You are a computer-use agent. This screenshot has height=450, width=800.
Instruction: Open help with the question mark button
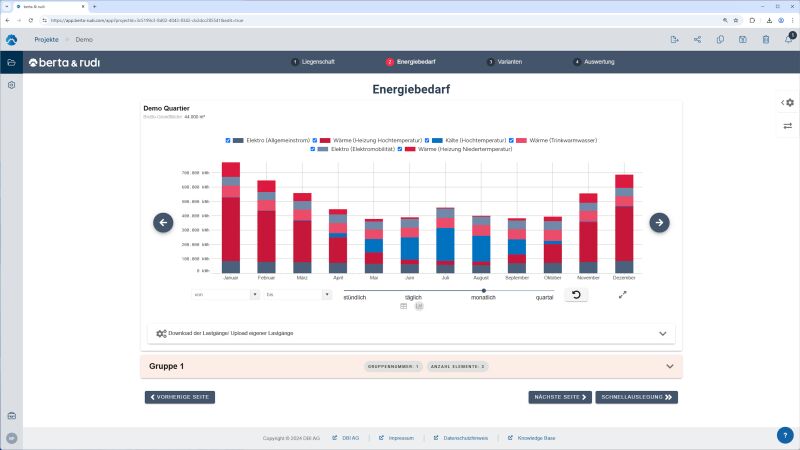[785, 435]
